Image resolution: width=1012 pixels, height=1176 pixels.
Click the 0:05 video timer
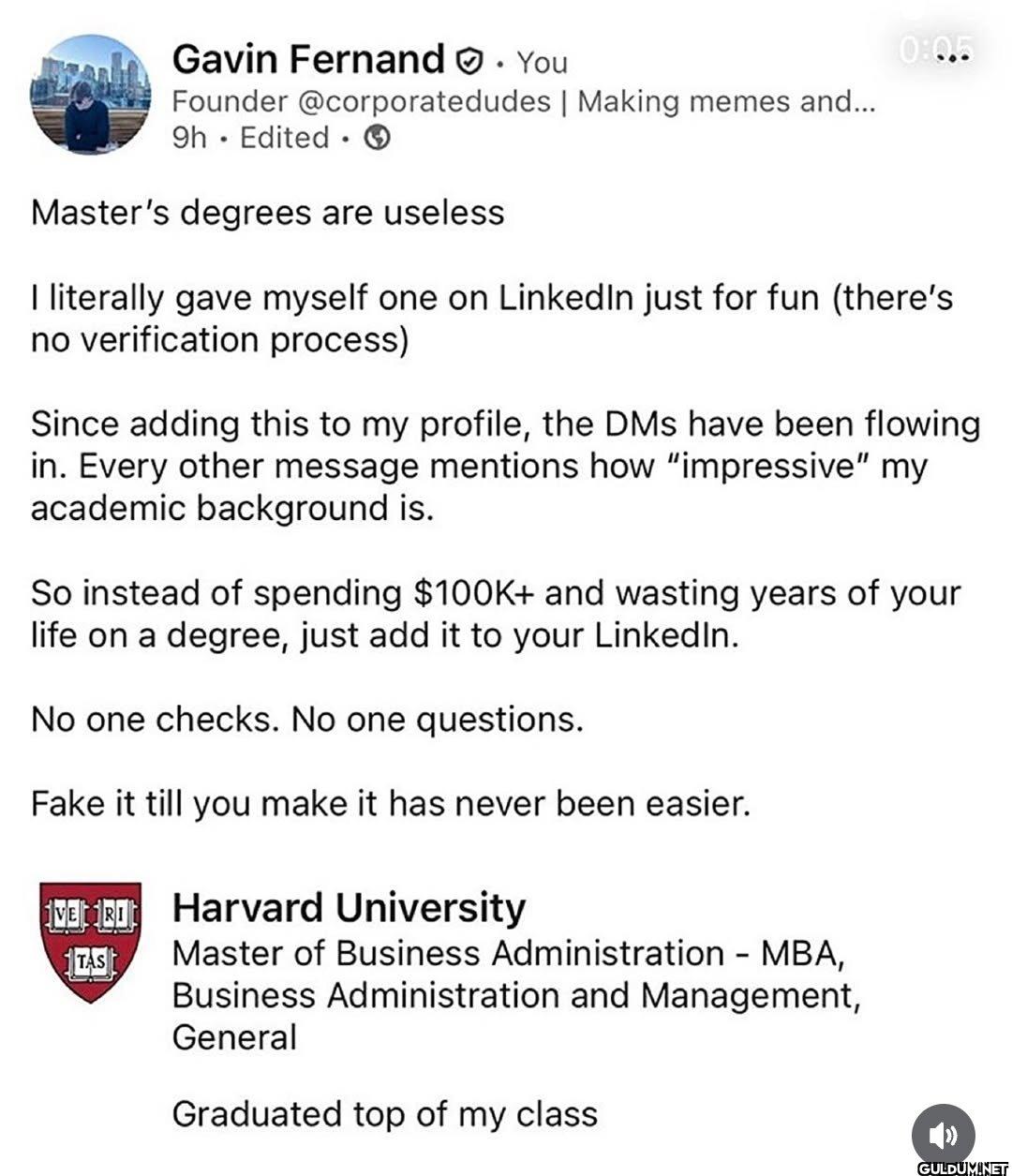point(937,50)
